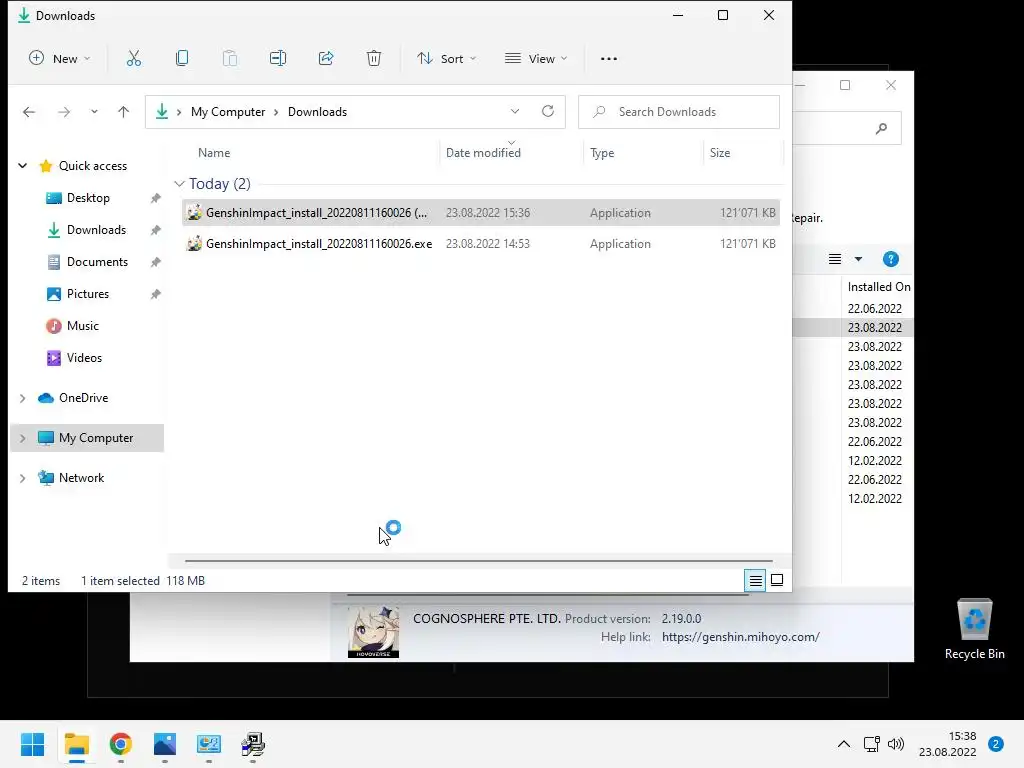This screenshot has width=1024, height=768.
Task: Select Desktop in Quick access
Action: [x=88, y=198]
